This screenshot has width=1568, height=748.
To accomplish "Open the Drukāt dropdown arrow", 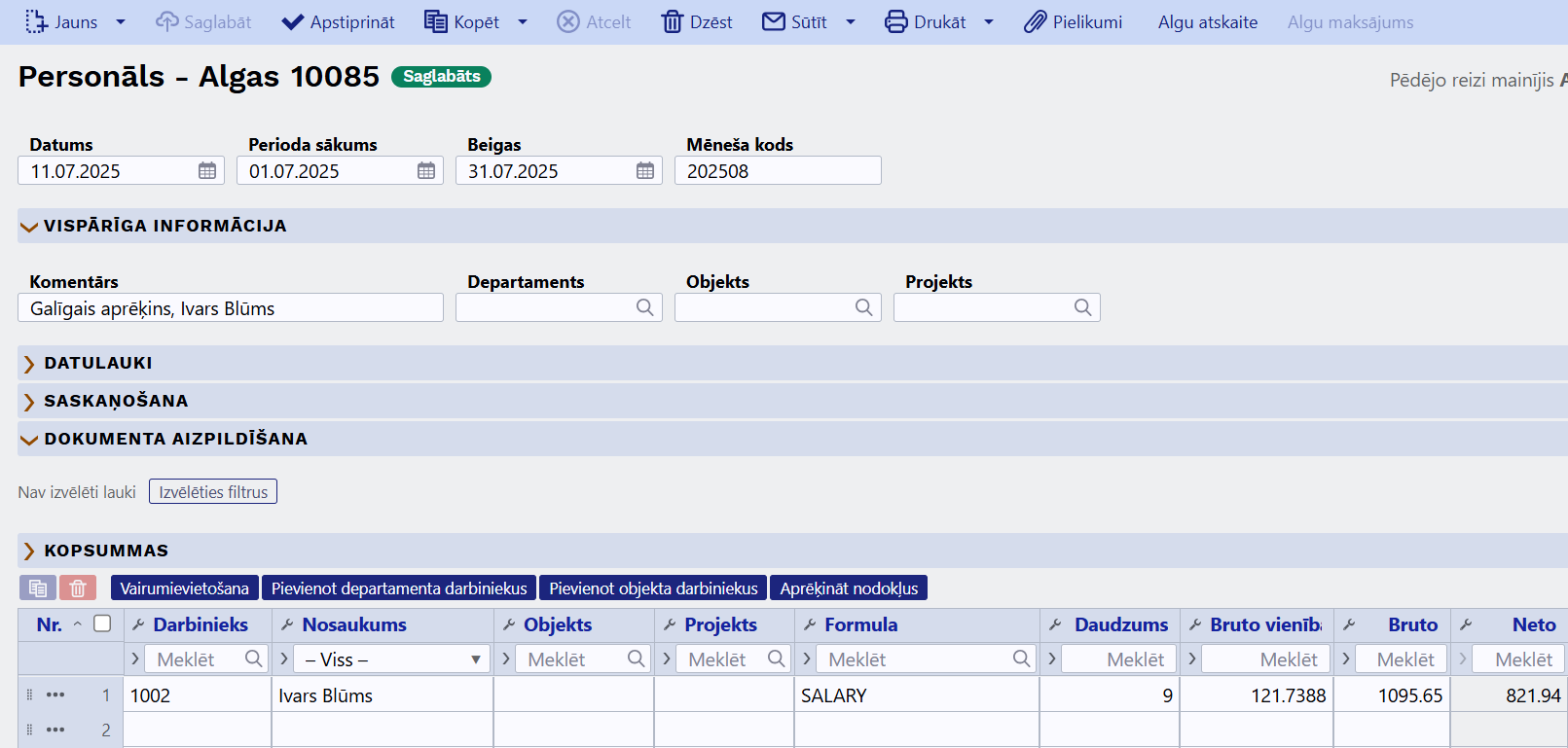I will coord(989,21).
